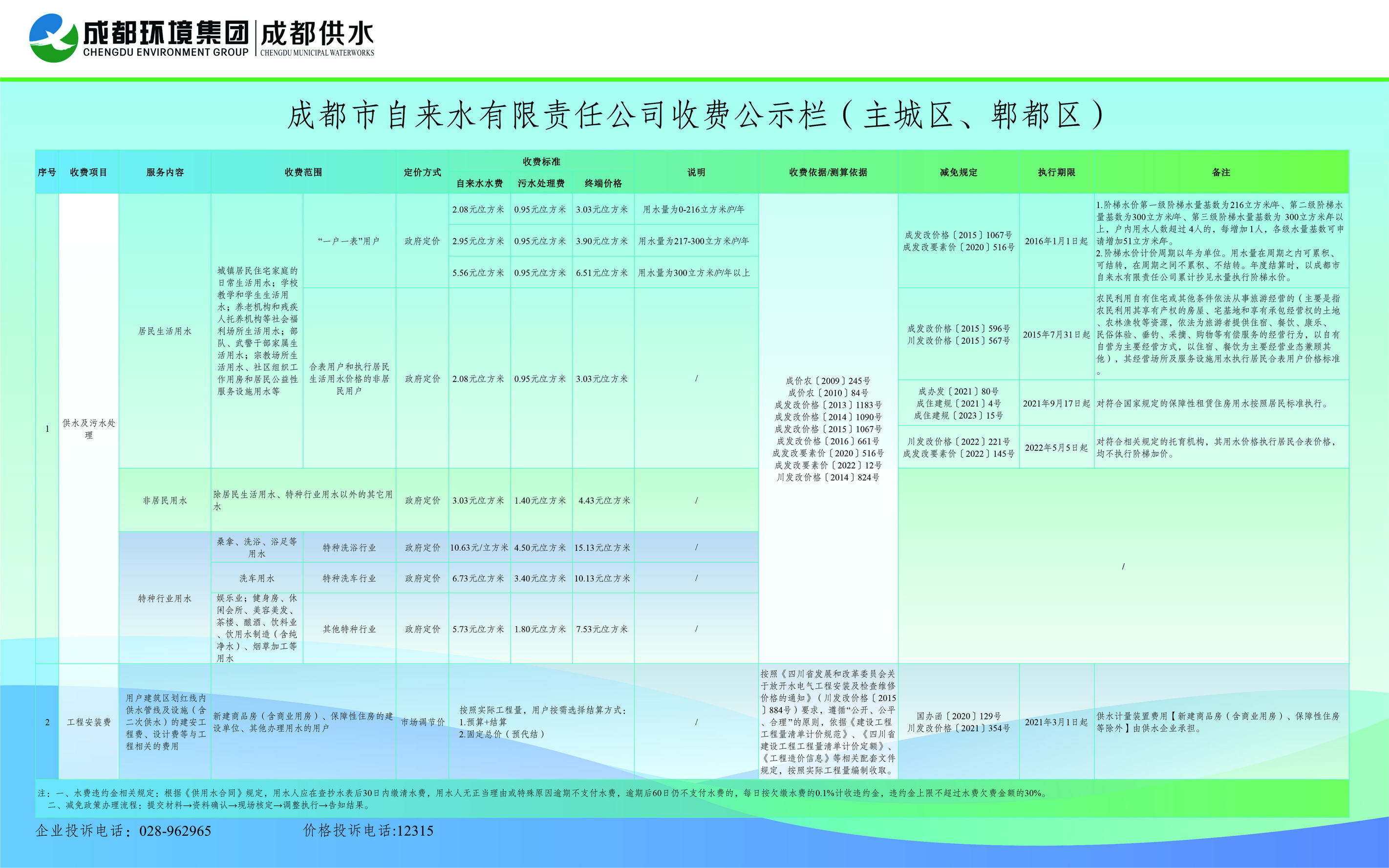The image size is (1389, 868).
Task: Click the 备注 column header
Action: coord(1221,172)
